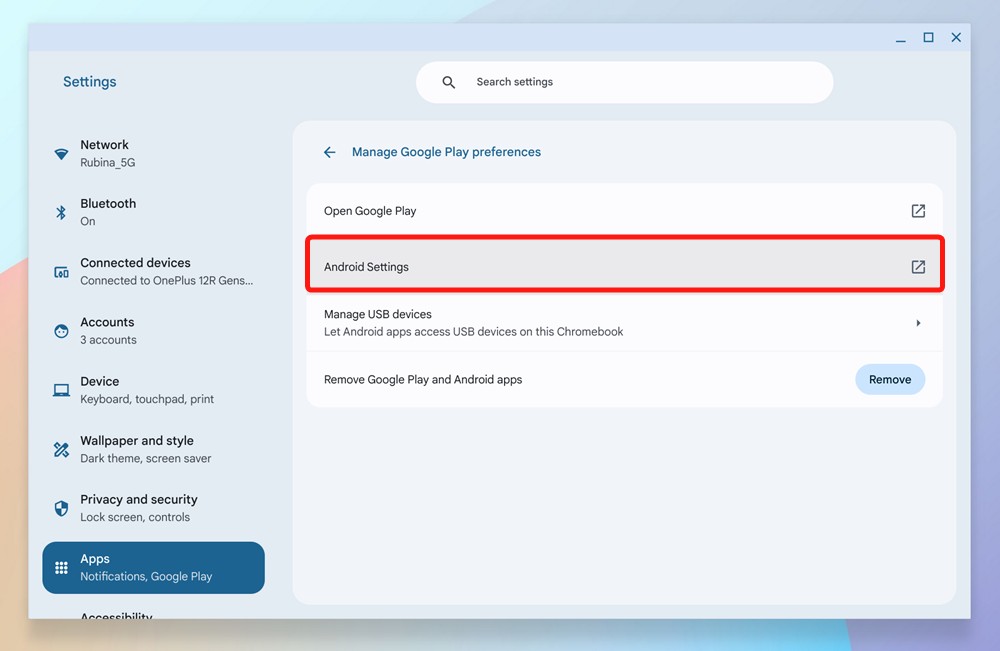Go back using the left arrow

[x=329, y=152]
